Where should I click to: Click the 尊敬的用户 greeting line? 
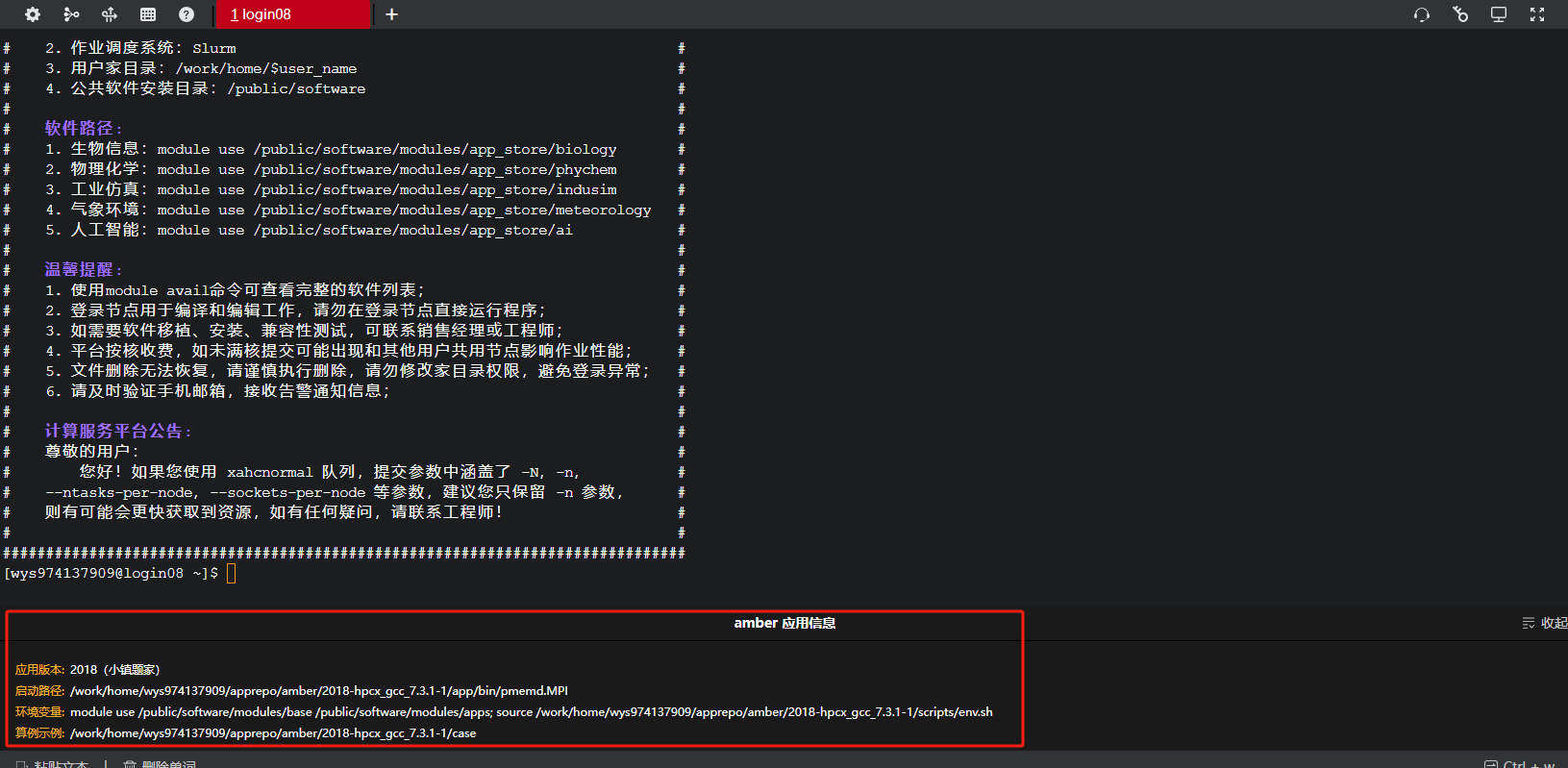click(91, 452)
